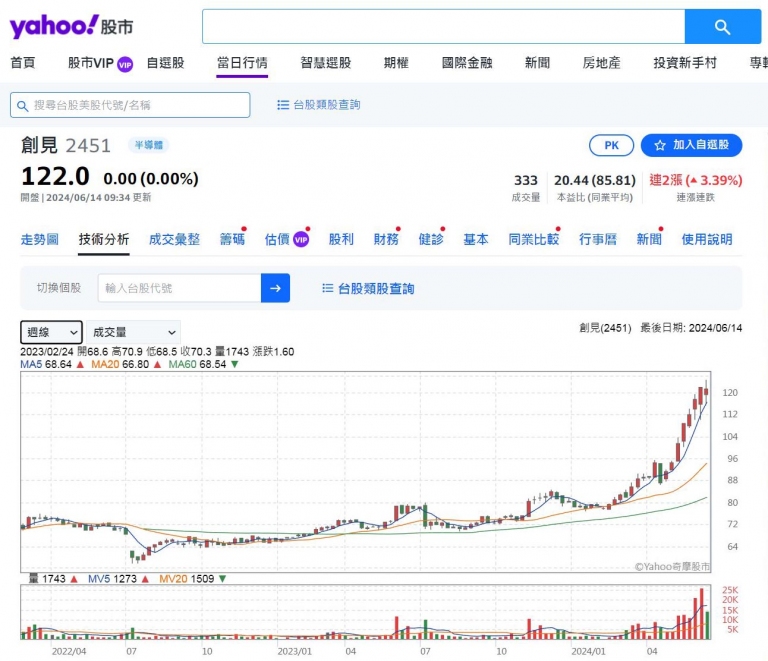The height and width of the screenshot is (661, 768).
Task: Switch to 籌碼 tab
Action: [x=232, y=239]
